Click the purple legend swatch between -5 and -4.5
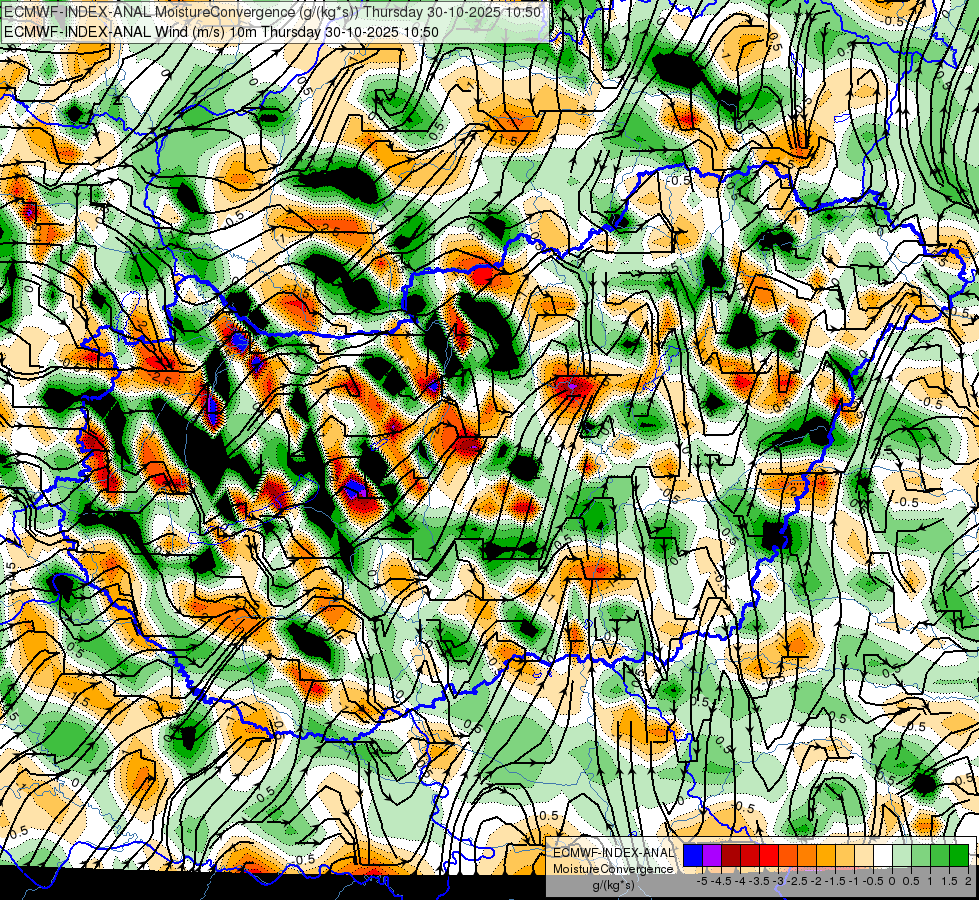979x900 pixels. 712,856
